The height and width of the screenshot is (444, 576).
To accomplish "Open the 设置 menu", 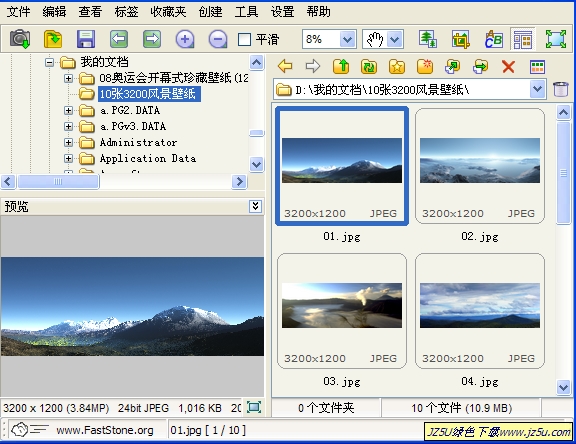I will pyautogui.click(x=282, y=12).
